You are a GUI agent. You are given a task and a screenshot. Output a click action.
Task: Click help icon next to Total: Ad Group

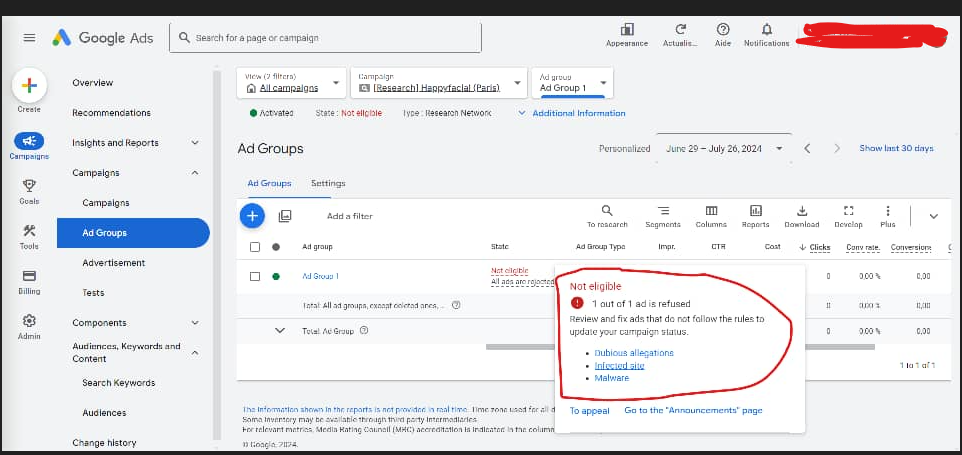[x=364, y=331]
